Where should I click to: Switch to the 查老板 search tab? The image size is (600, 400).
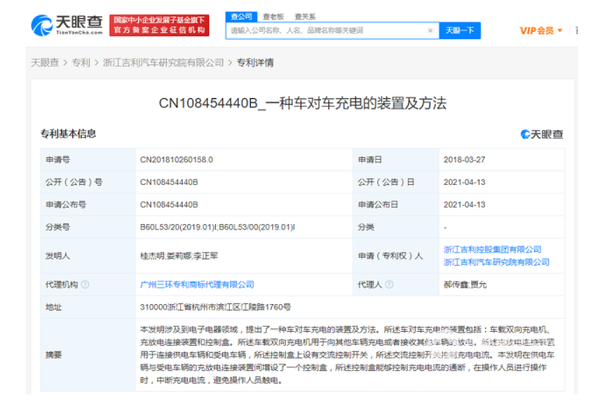point(273,16)
